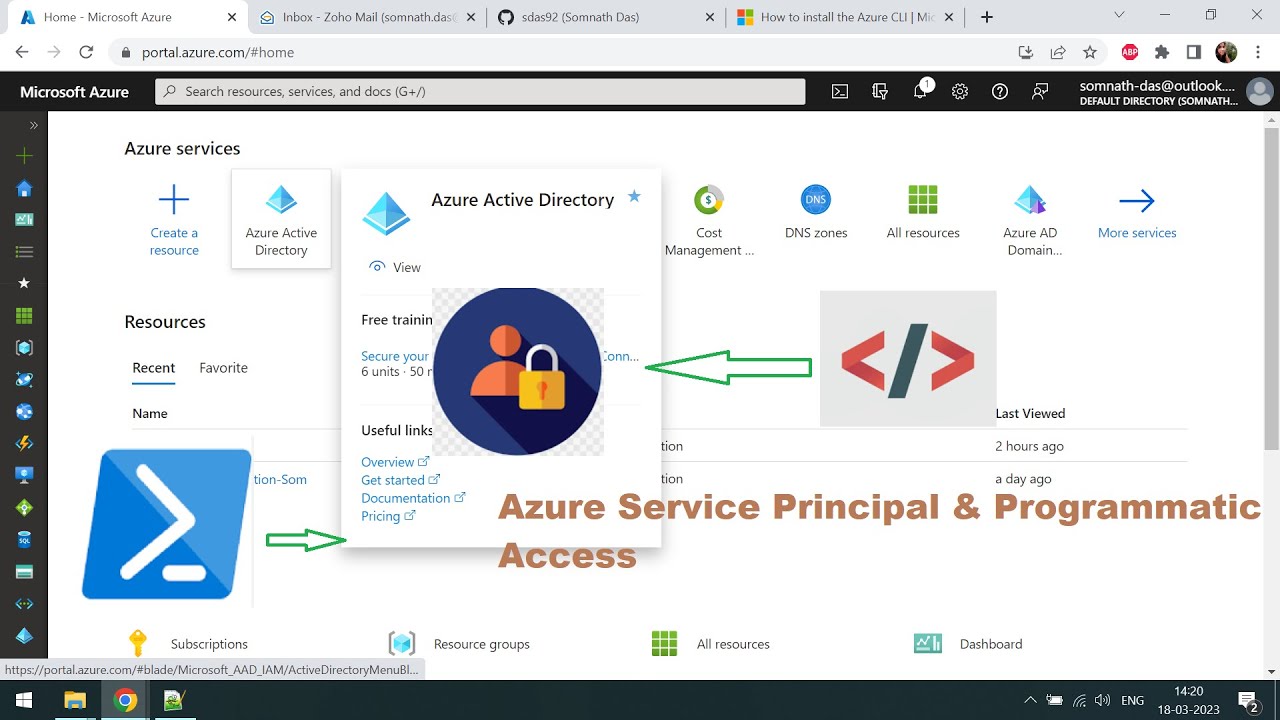Open Documentation useful link
The width and height of the screenshot is (1280, 720).
click(x=413, y=498)
